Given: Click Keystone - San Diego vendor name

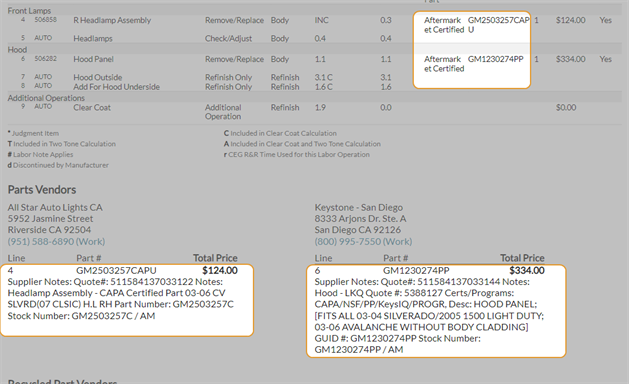Looking at the screenshot, I should click(x=359, y=207).
